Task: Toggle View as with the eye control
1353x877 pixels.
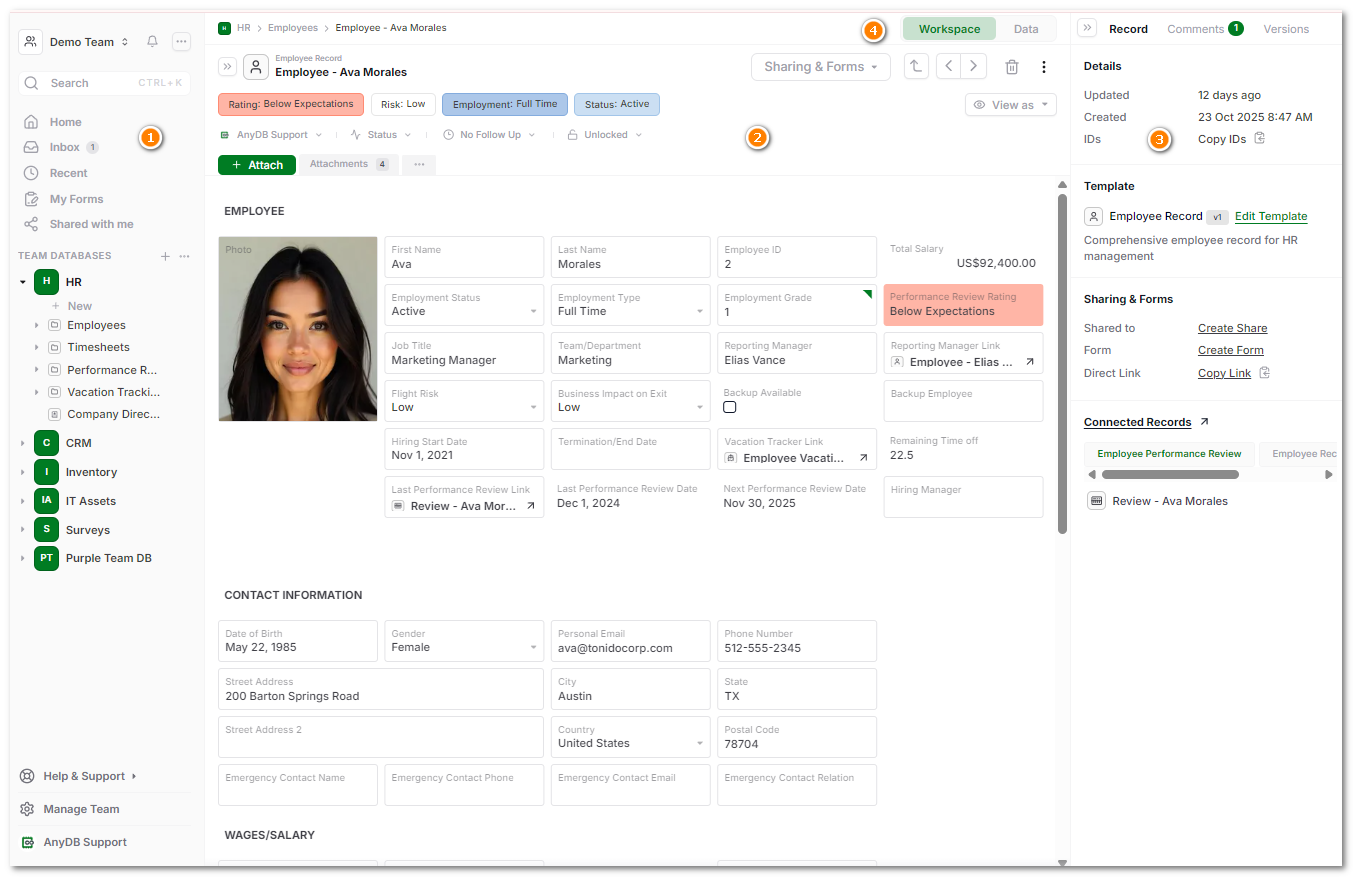Action: [1010, 104]
